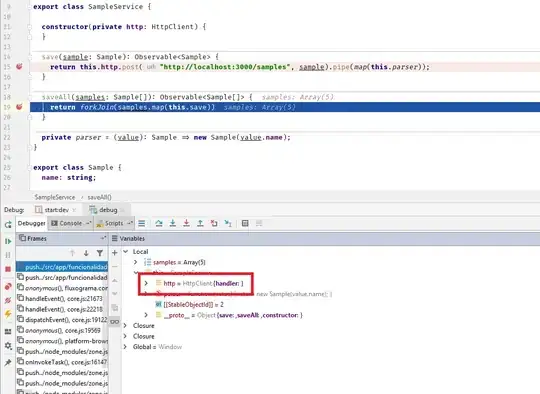Expand the Global = Window scope
The width and height of the screenshot is (540, 394).
click(125, 346)
